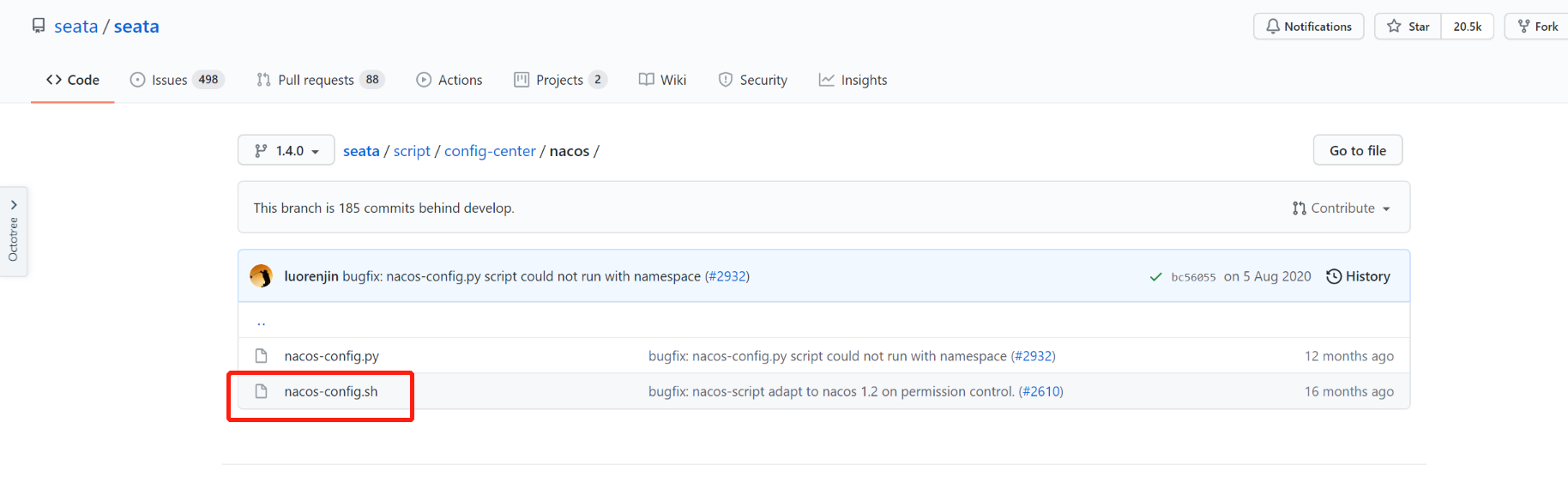
Task: Fork the repository
Action: [1537, 27]
